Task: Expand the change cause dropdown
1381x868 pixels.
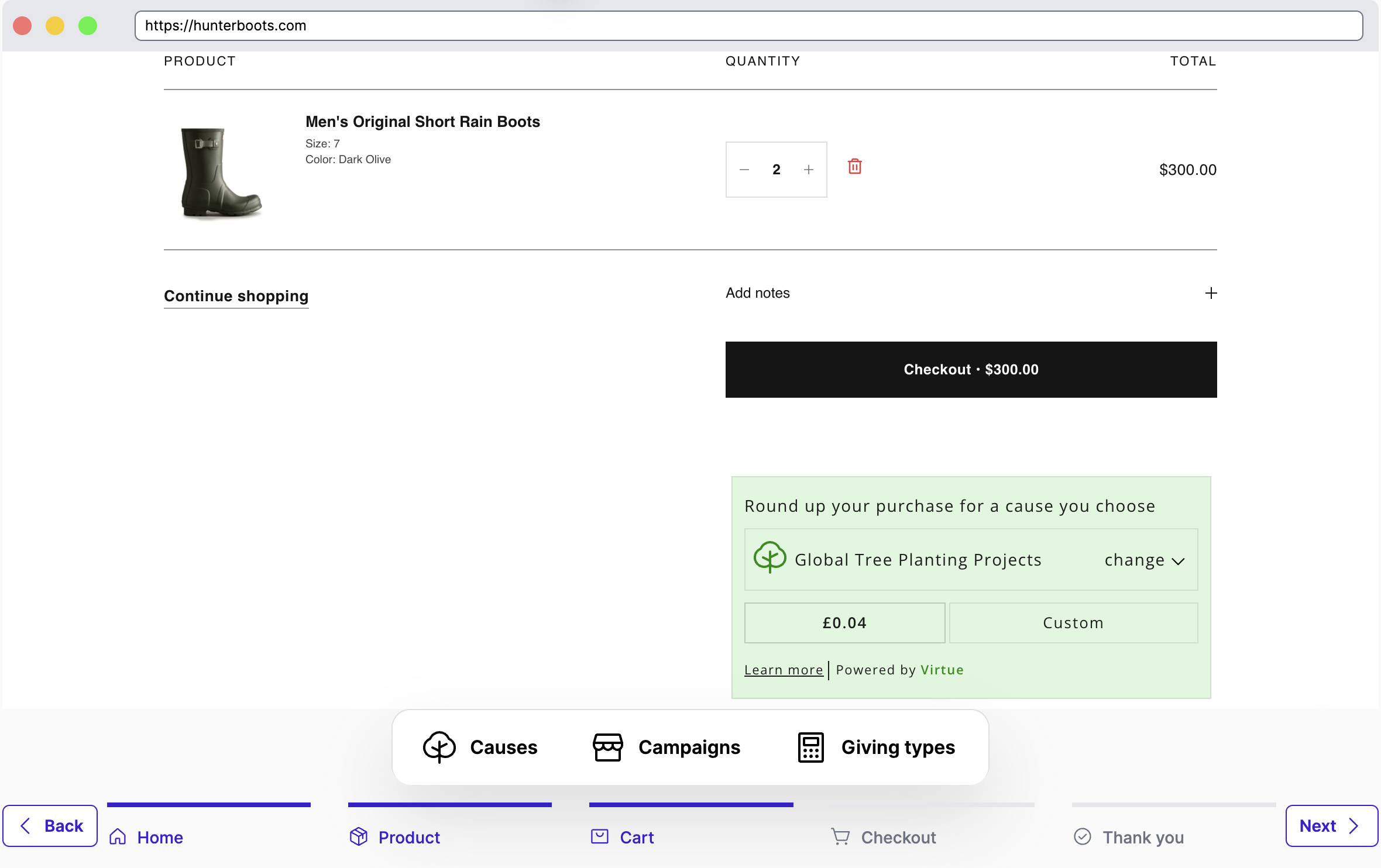Action: click(1144, 559)
